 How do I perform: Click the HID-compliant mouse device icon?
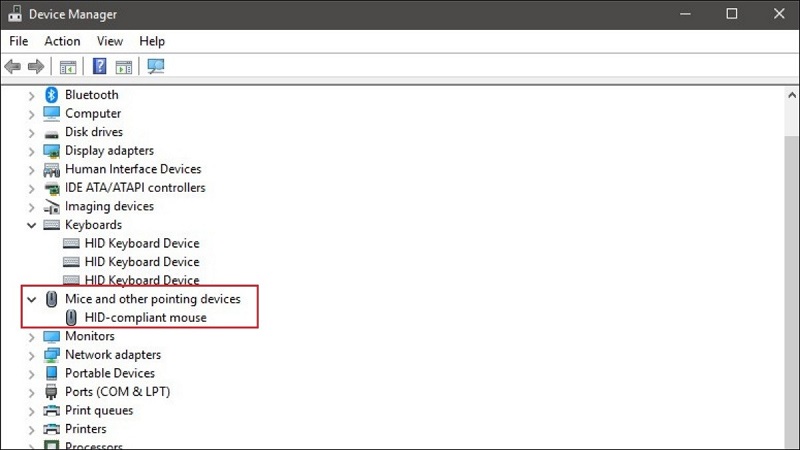[72, 318]
